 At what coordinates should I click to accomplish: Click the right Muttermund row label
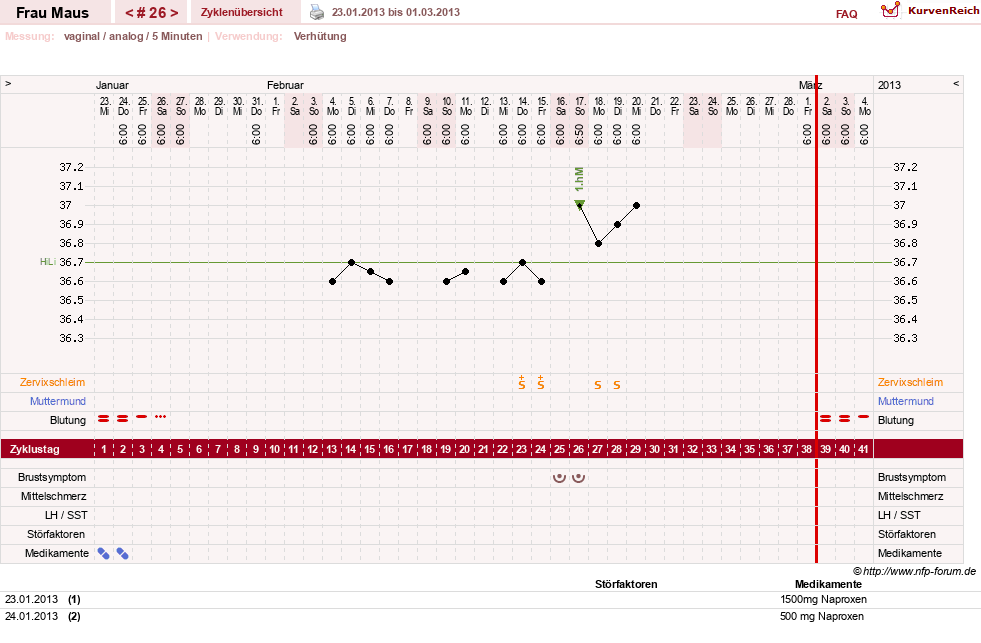click(x=906, y=401)
